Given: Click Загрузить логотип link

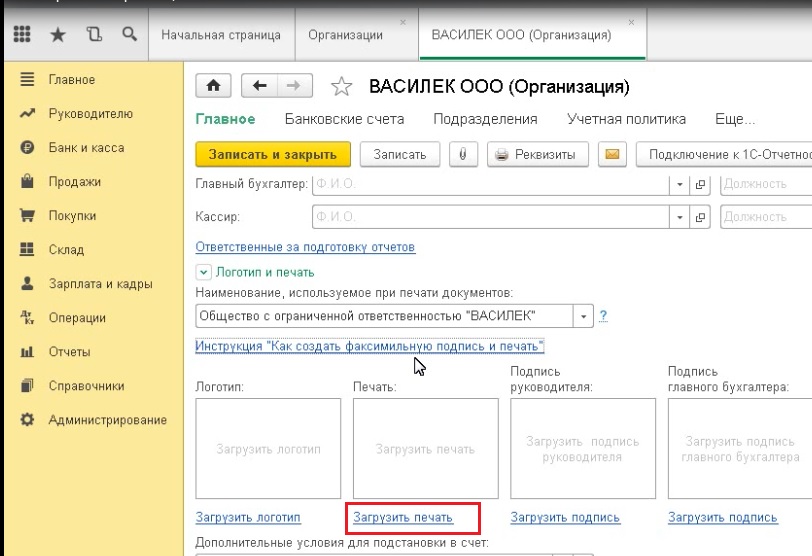Looking at the screenshot, I should (x=248, y=517).
